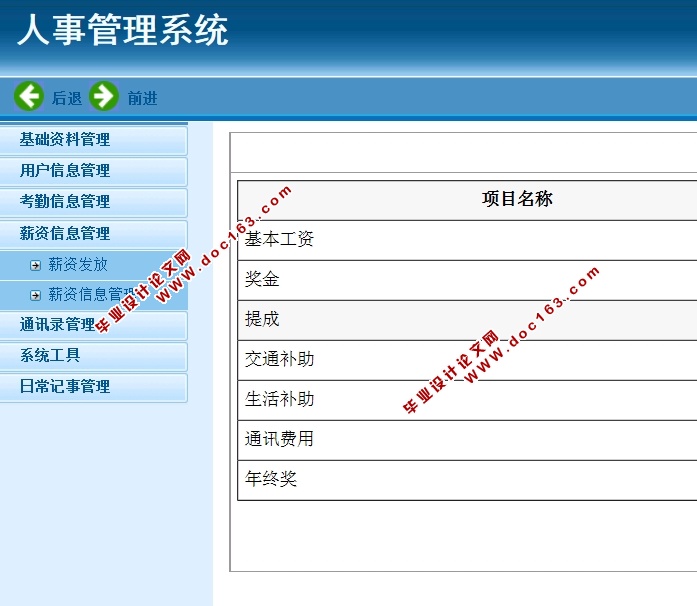Open the 考勤信息管理 menu section
This screenshot has height=606, width=697.
coord(93,203)
